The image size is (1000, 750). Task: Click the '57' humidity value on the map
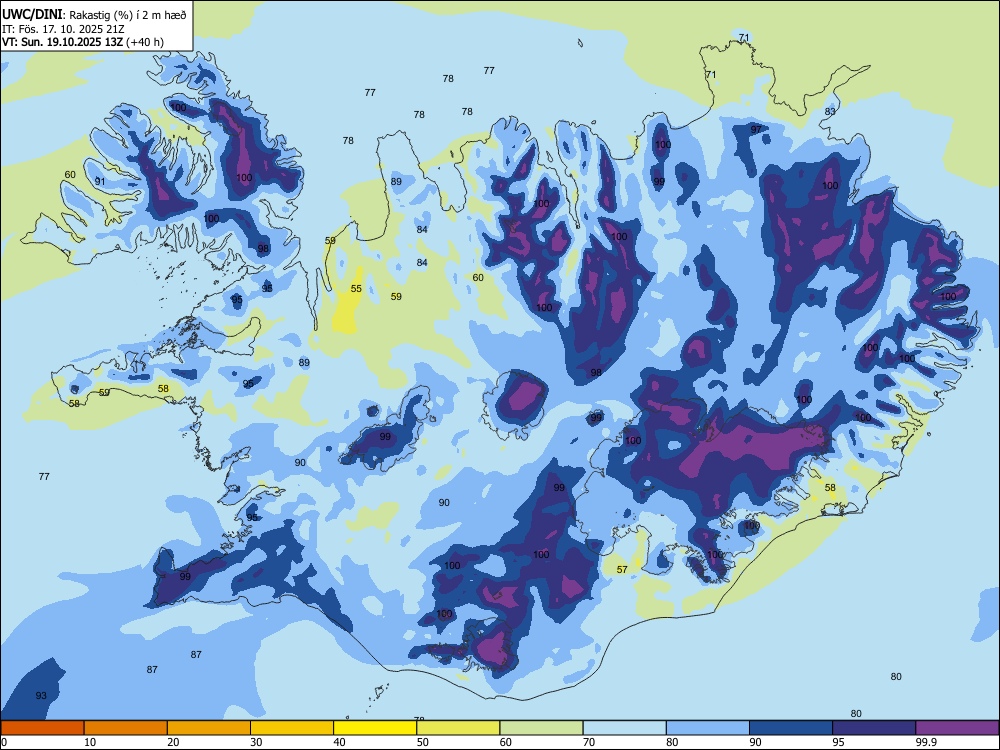point(622,570)
